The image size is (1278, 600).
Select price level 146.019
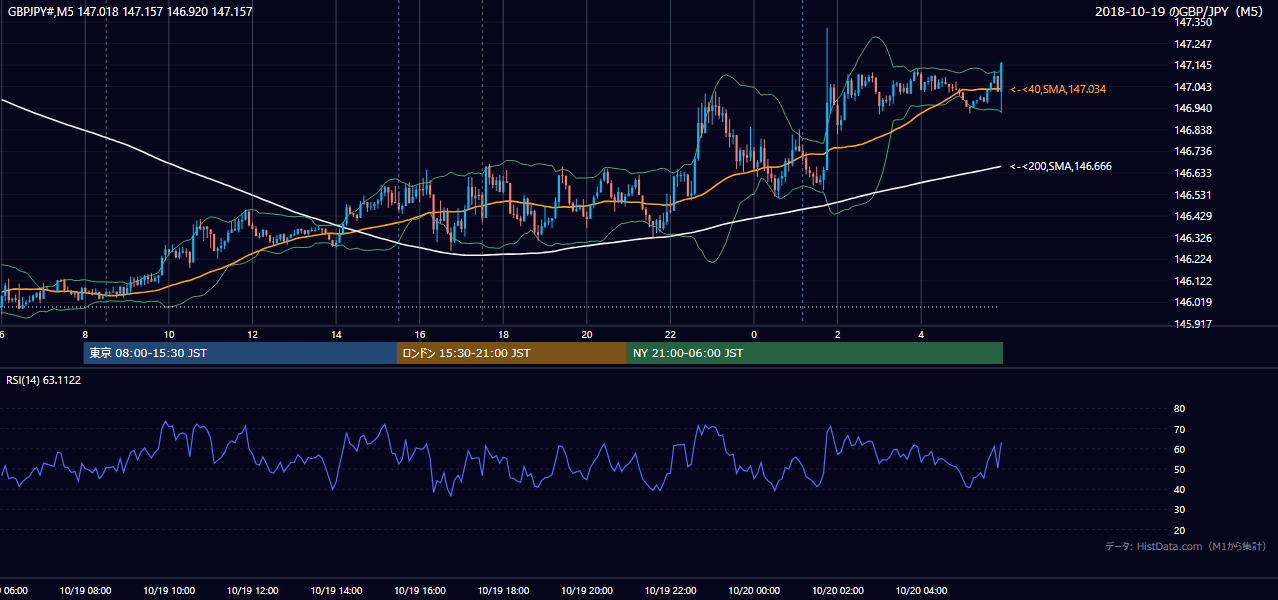coord(1195,302)
